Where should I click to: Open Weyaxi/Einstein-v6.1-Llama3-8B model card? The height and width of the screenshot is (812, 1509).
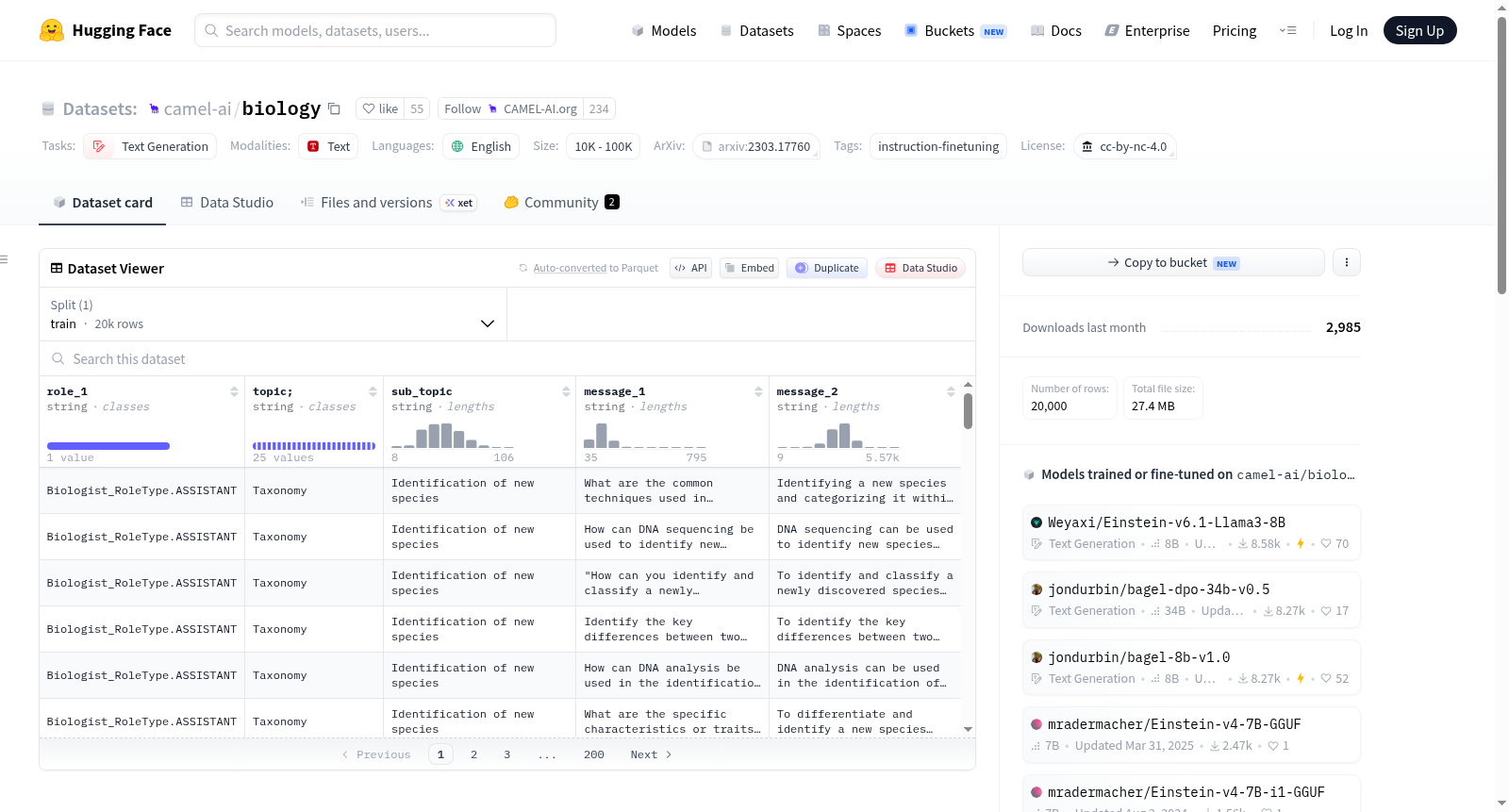pyautogui.click(x=1191, y=532)
